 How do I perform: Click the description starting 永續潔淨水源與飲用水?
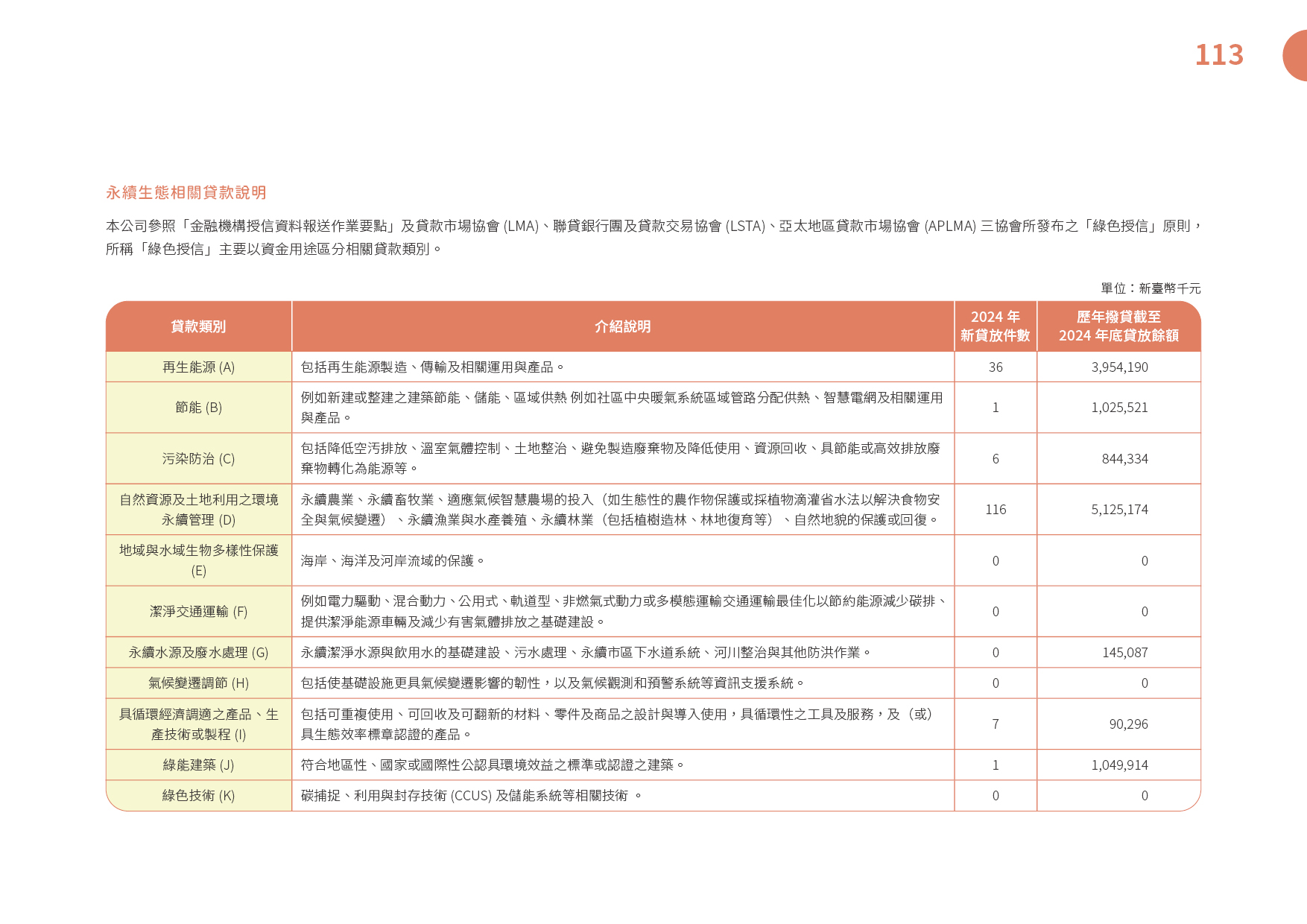[586, 653]
